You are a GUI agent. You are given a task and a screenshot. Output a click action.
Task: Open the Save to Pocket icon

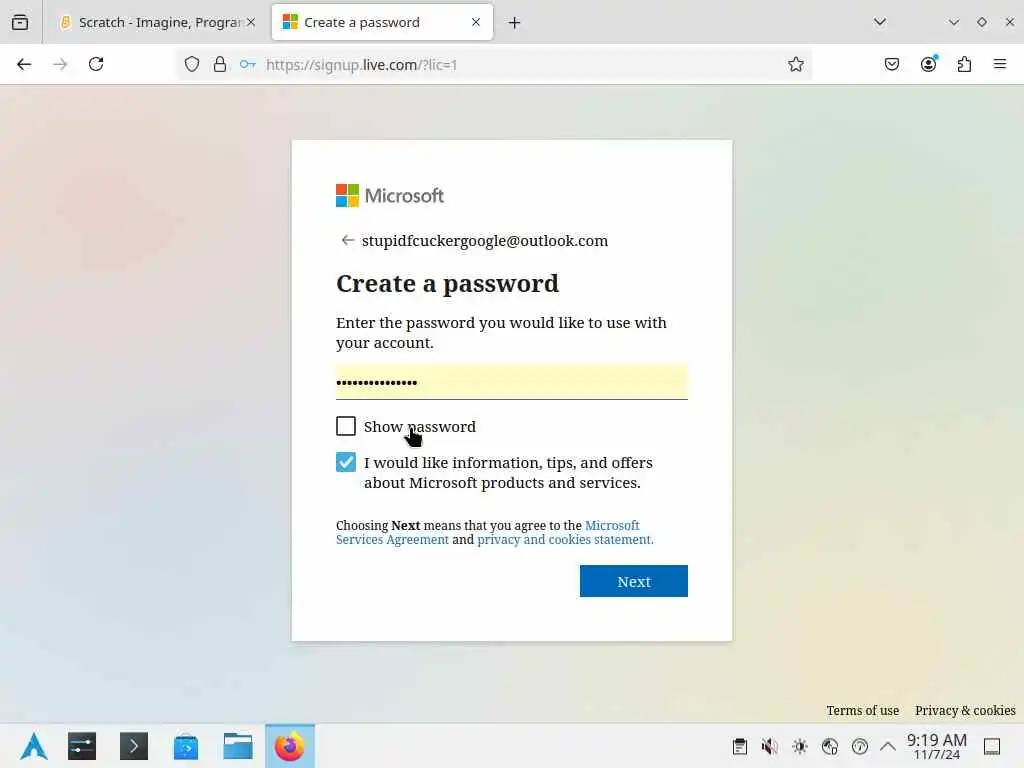click(892, 64)
